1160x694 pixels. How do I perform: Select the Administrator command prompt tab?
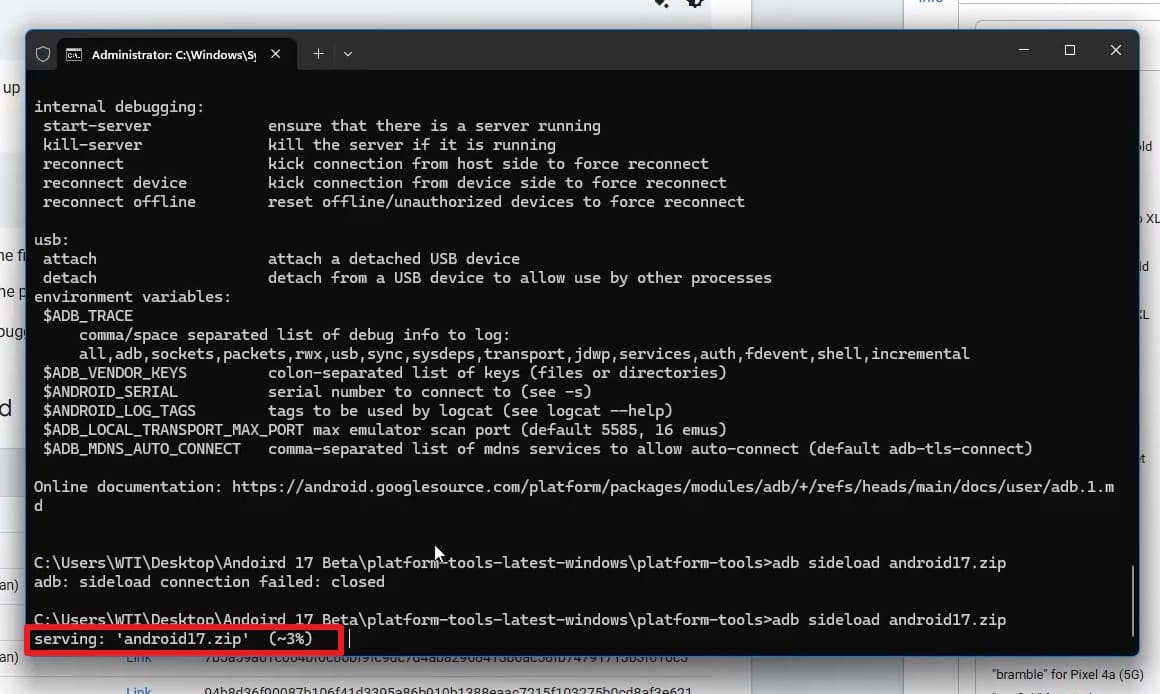(x=178, y=54)
